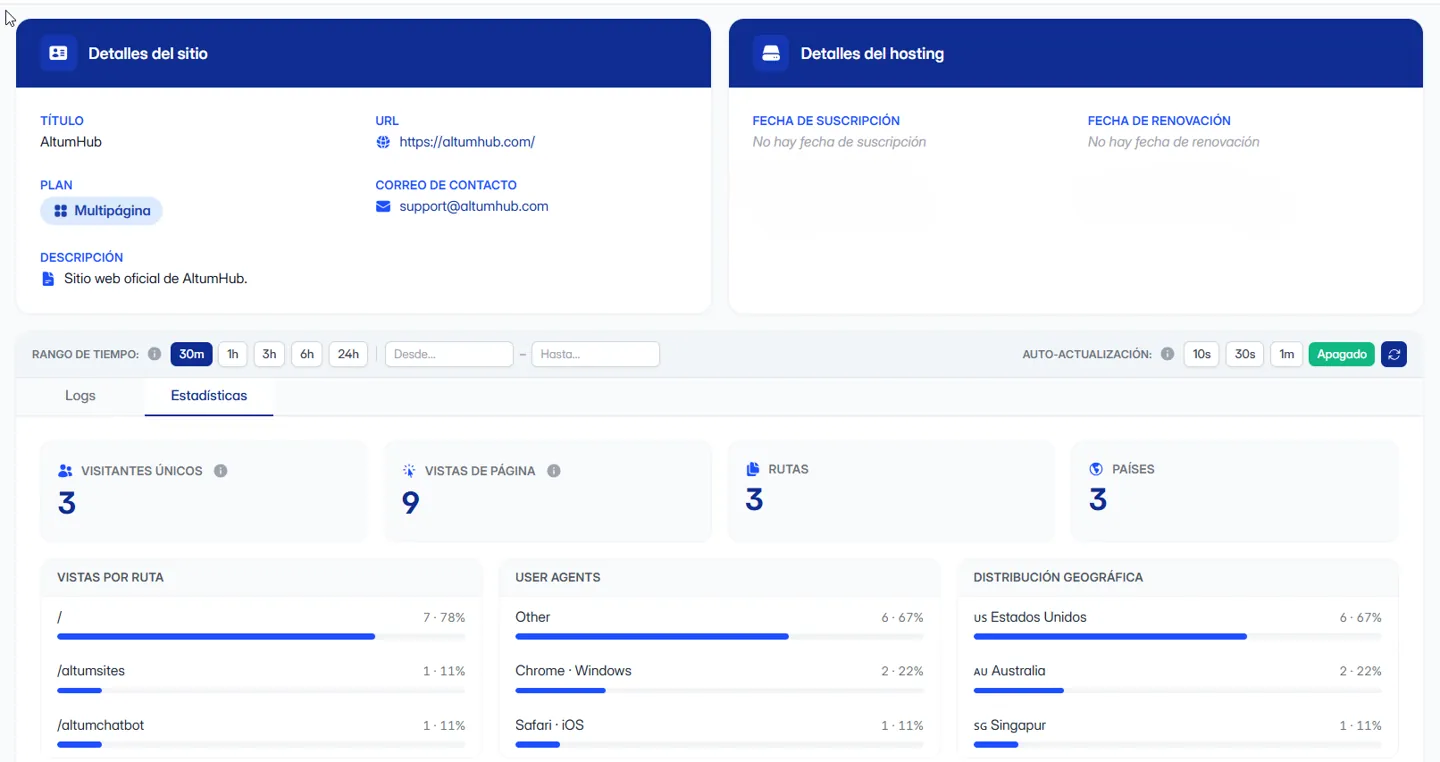Click the Singapur country row
This screenshot has height=762, width=1440.
tap(1178, 732)
